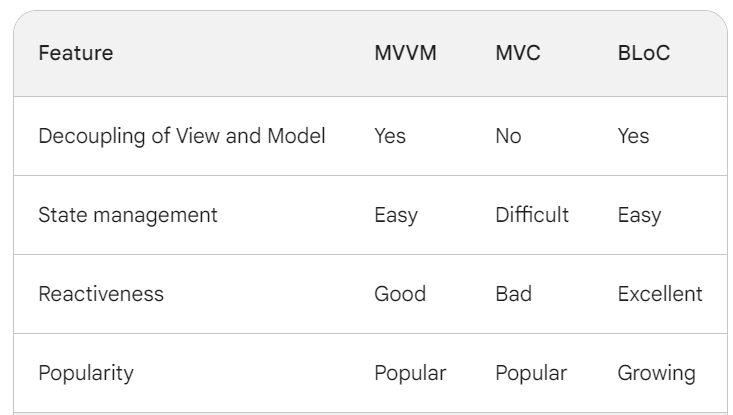
Task: Click the BLoC Yes cell for decoupling
Action: click(633, 136)
